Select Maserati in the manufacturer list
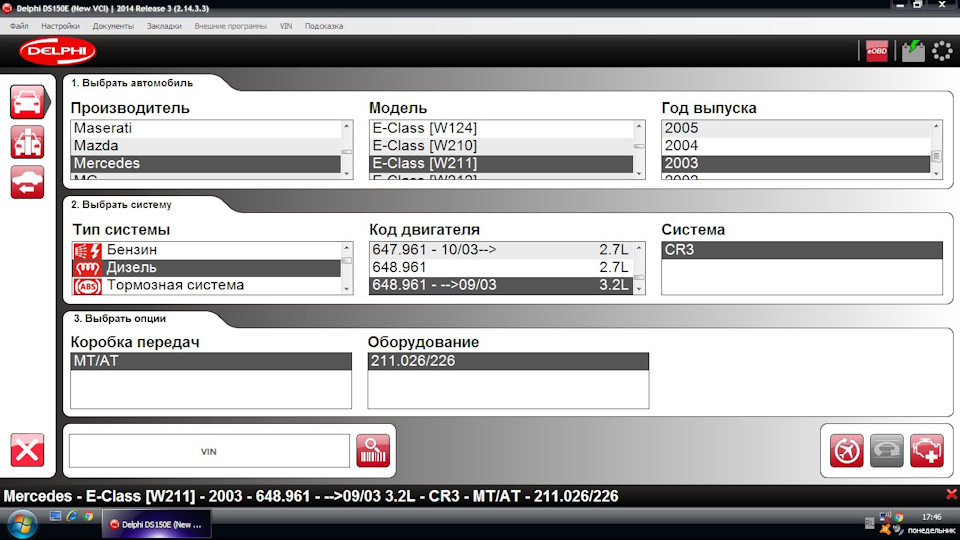960x540 pixels. (x=206, y=128)
